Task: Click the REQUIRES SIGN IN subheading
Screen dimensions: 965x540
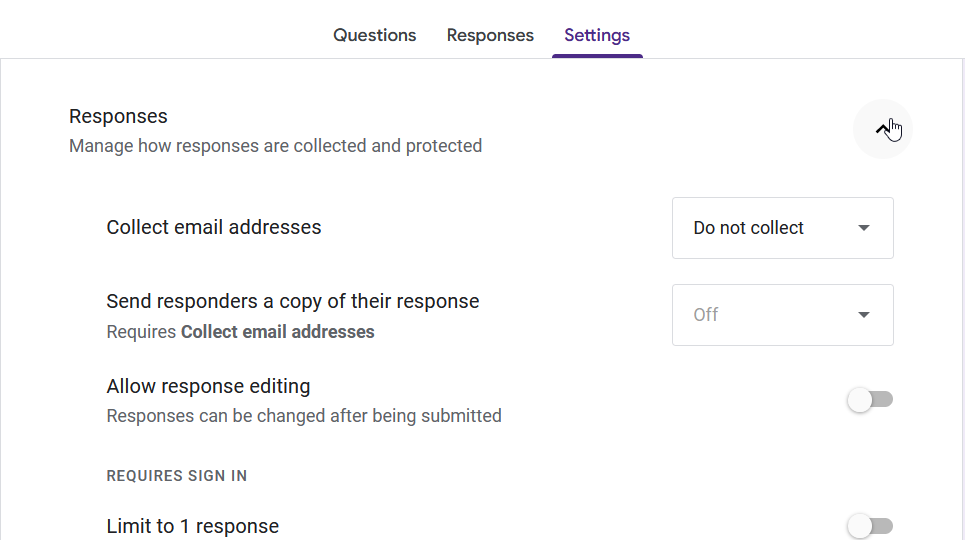Action: point(177,476)
